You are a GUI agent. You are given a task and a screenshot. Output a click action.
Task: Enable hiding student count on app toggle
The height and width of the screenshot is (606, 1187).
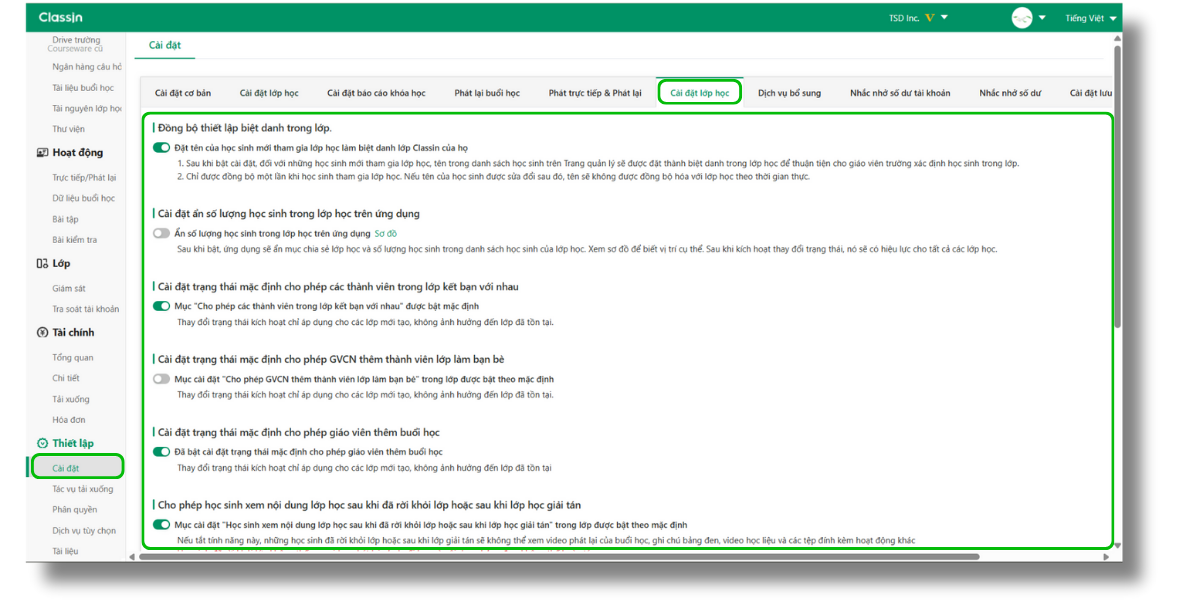[161, 233]
